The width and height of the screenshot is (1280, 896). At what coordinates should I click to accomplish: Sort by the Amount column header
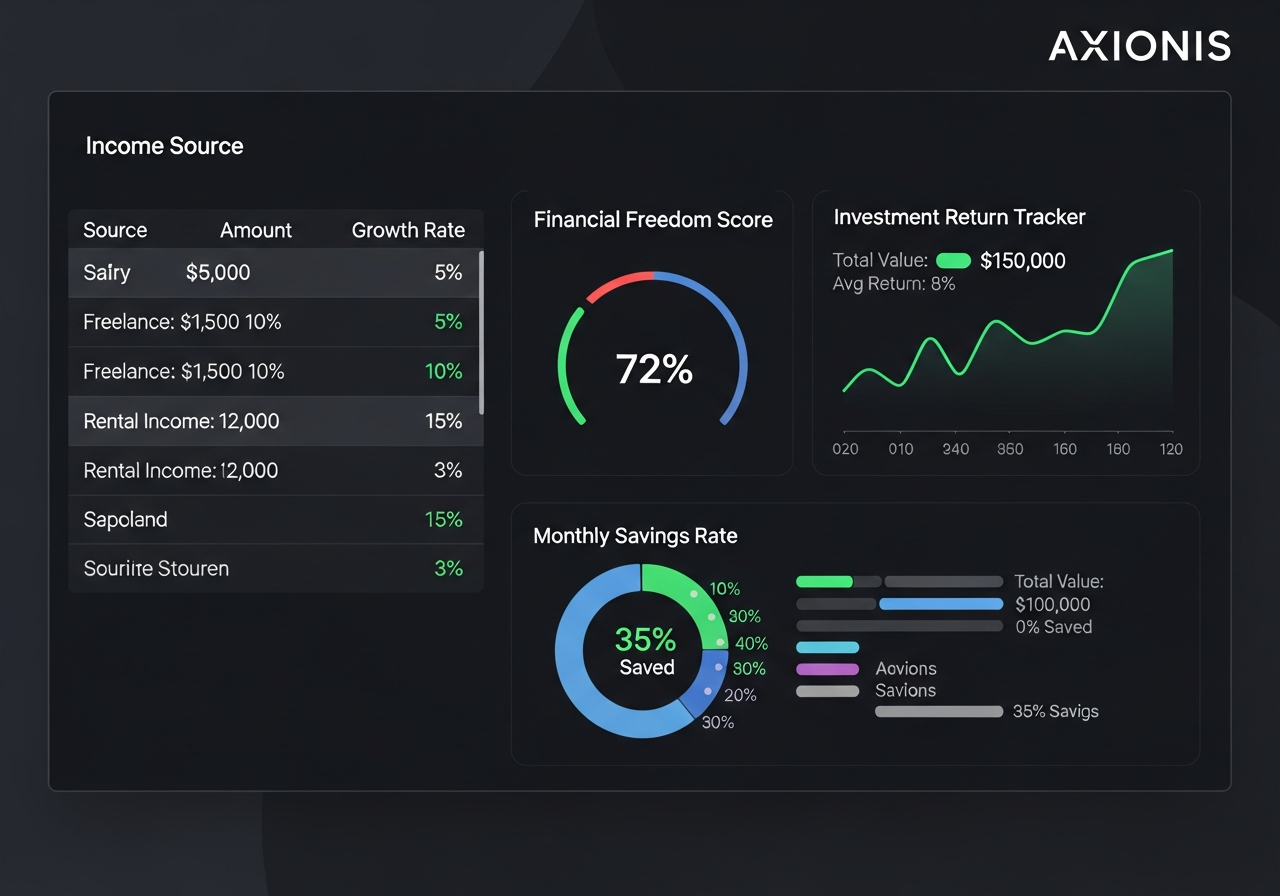[x=255, y=230]
